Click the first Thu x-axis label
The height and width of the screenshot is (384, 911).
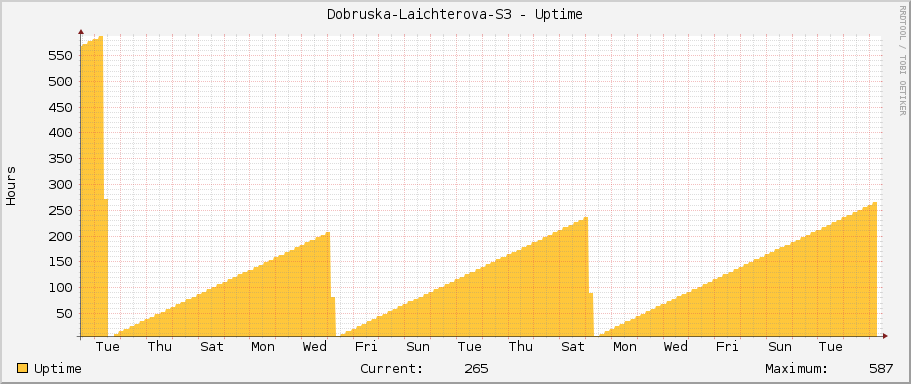click(160, 347)
